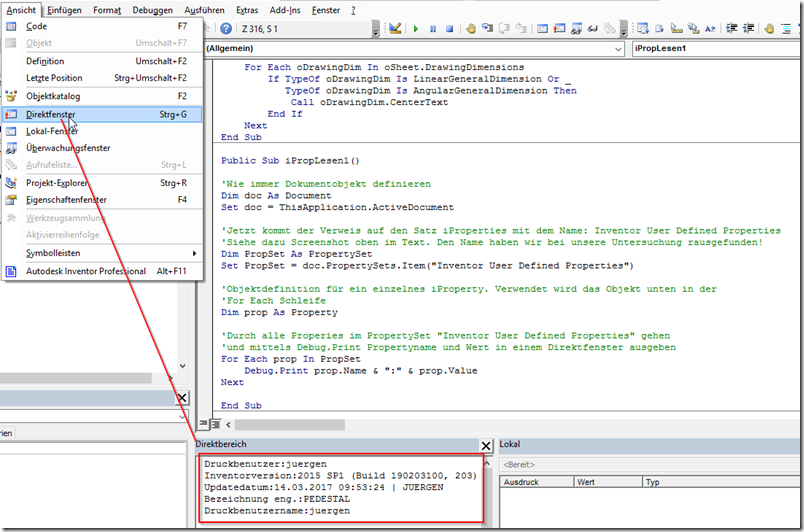Open the Format menu
804x532 pixels.
coord(107,10)
